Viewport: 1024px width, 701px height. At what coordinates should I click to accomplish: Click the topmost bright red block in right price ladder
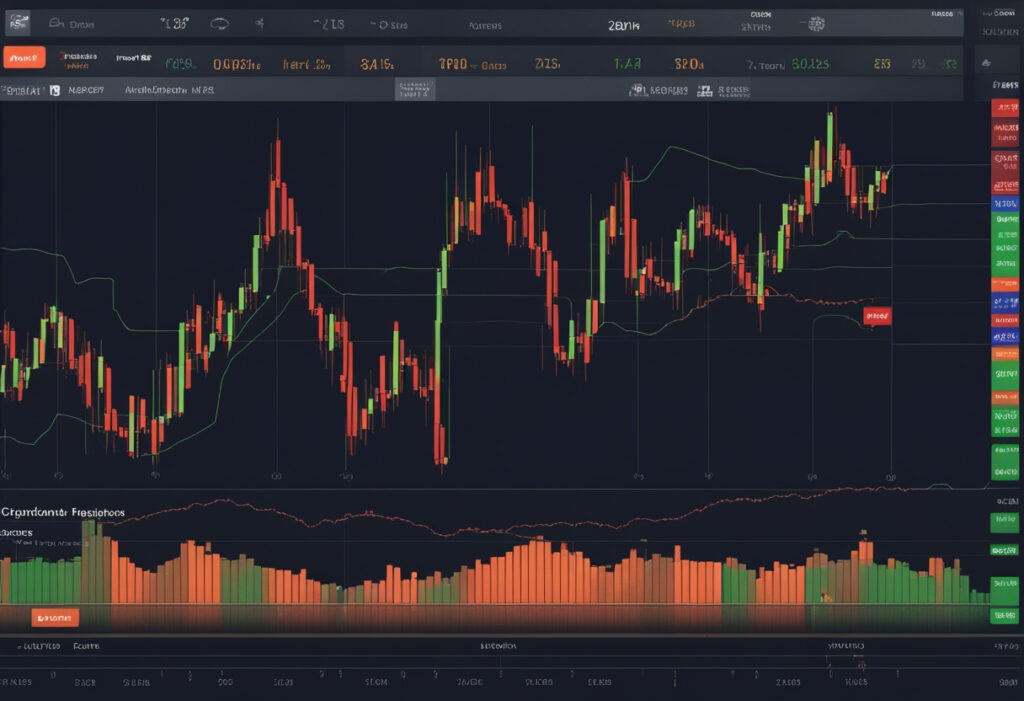[1005, 108]
